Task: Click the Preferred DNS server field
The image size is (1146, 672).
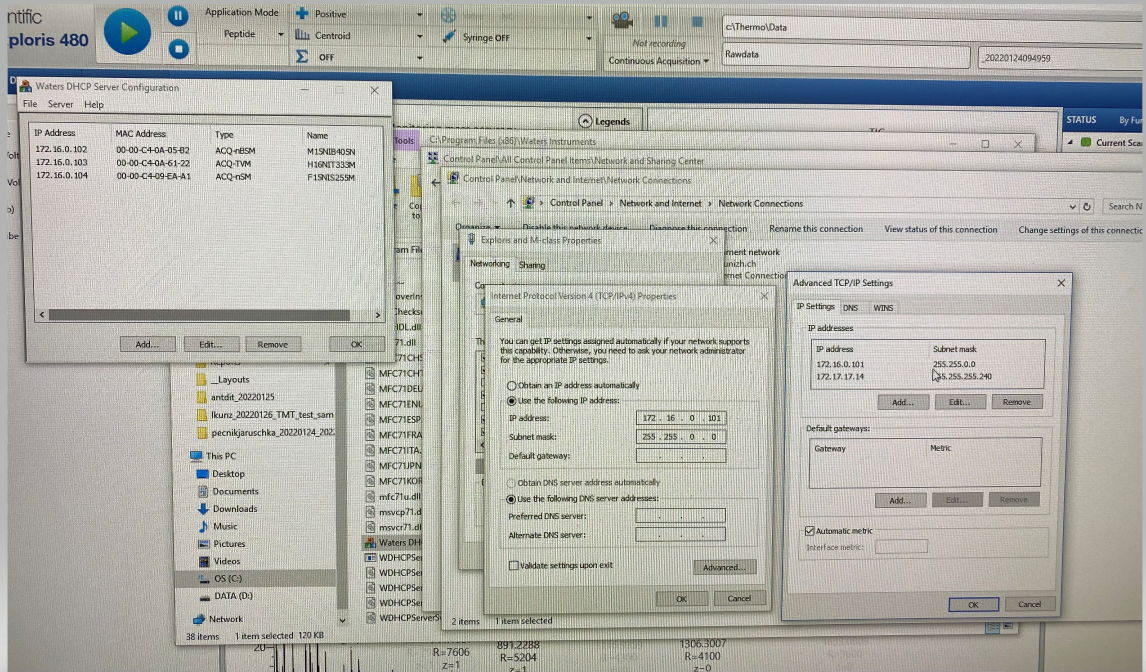Action: point(680,516)
